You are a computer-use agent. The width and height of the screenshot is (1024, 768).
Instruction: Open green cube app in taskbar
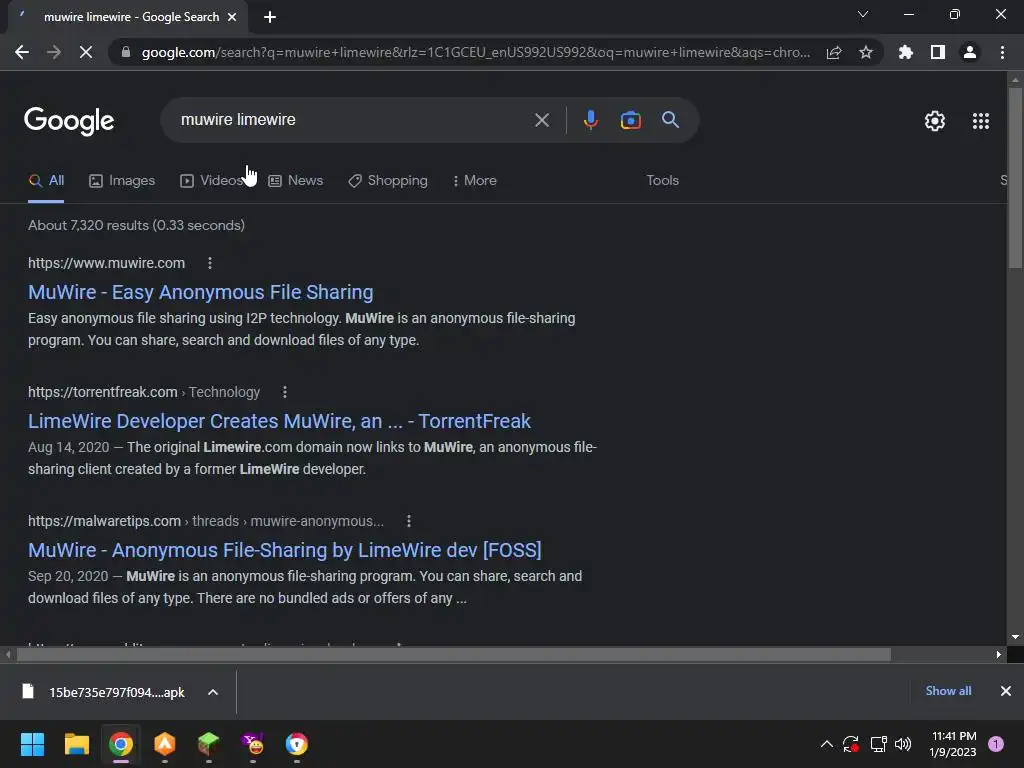click(208, 744)
